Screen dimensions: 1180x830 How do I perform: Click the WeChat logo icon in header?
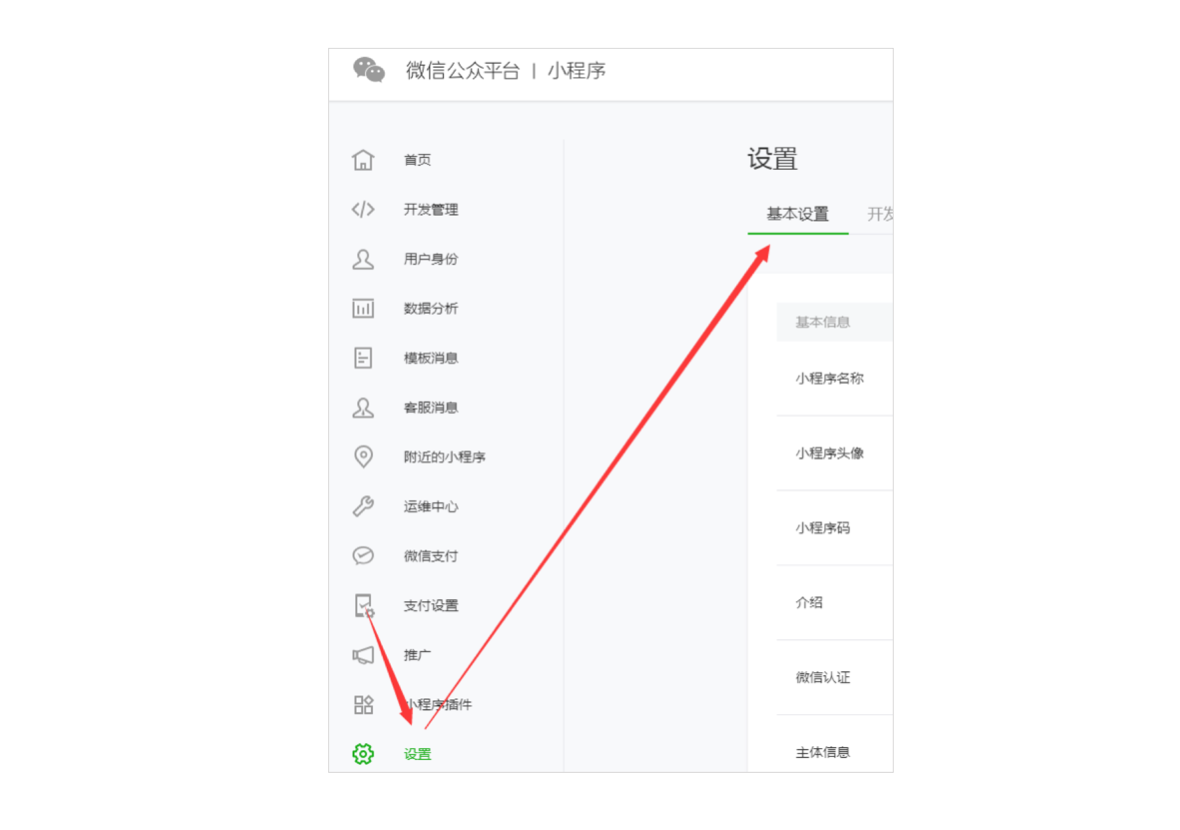coord(369,70)
